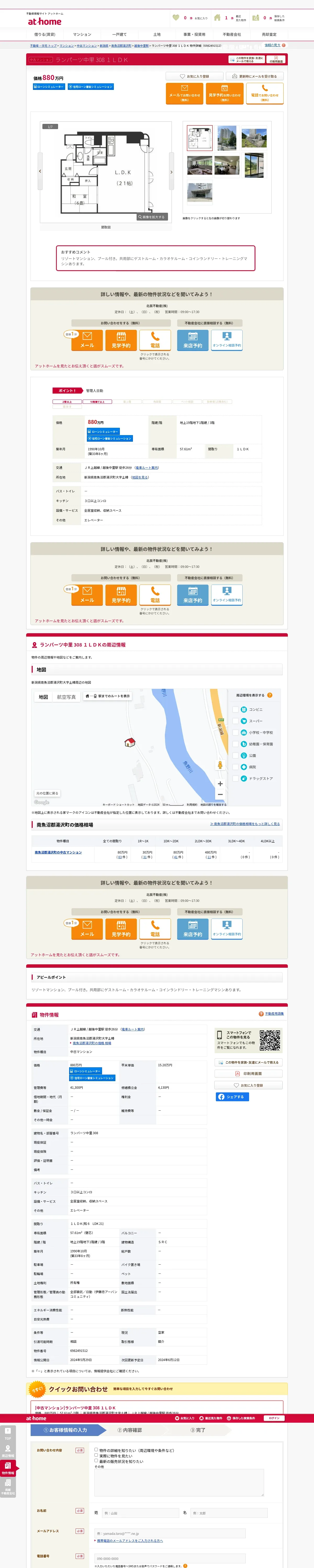The width and height of the screenshot is (314, 1568).
Task: Toggle 公園 checkbox
Action: pos(235,756)
